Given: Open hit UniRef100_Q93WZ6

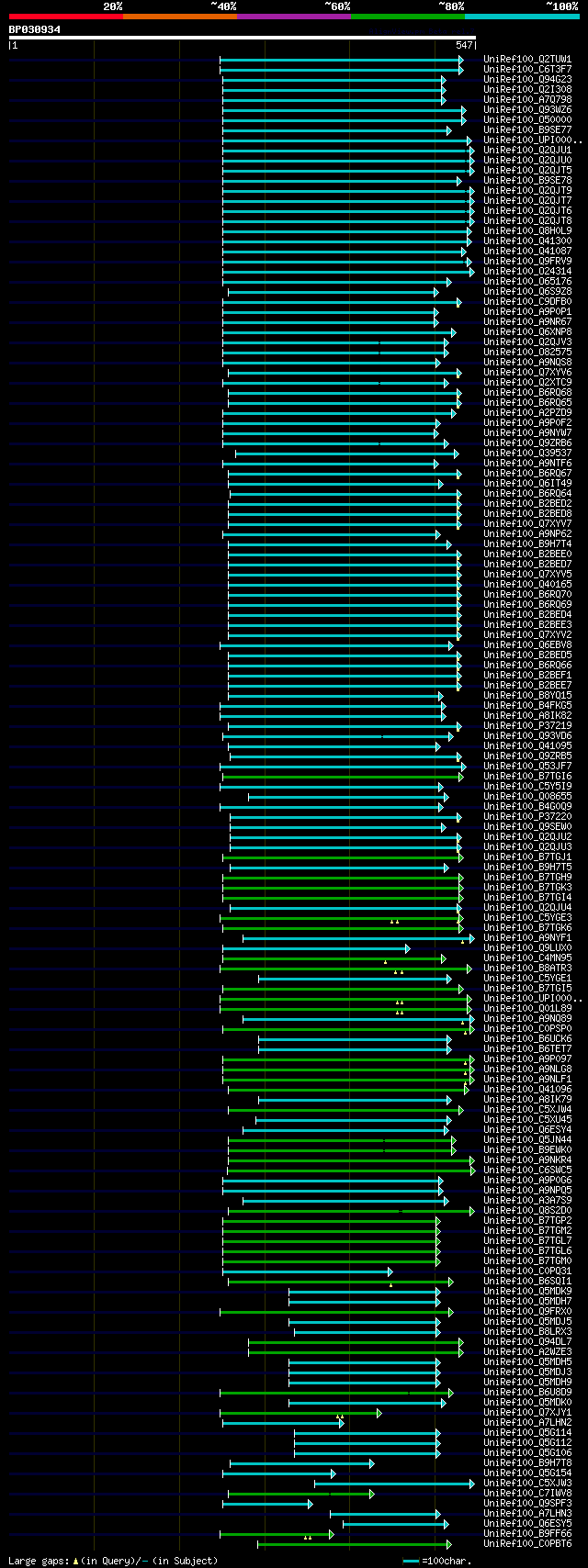Looking at the screenshot, I should [527, 110].
